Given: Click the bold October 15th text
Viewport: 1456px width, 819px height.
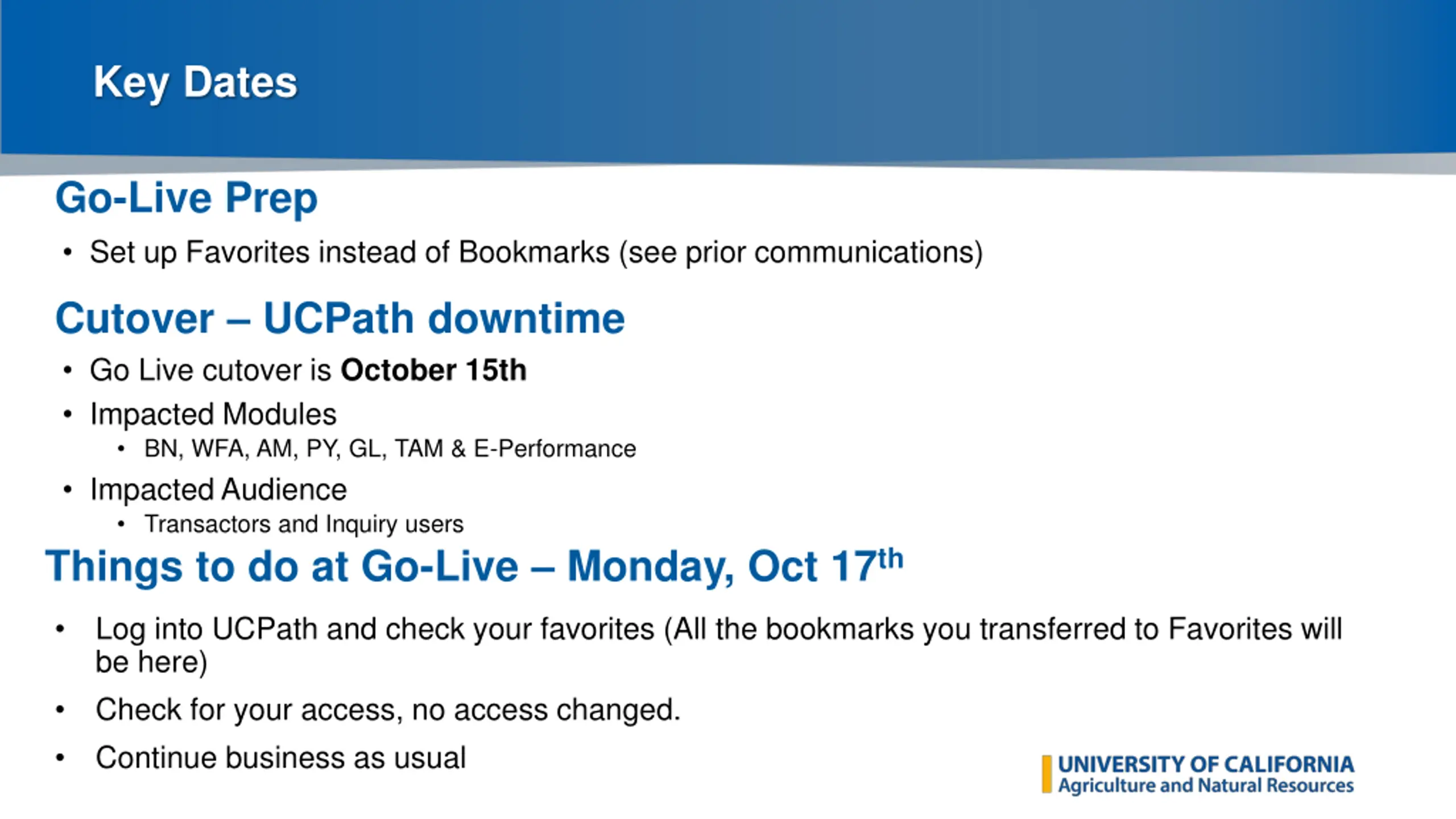Looking at the screenshot, I should pyautogui.click(x=433, y=370).
